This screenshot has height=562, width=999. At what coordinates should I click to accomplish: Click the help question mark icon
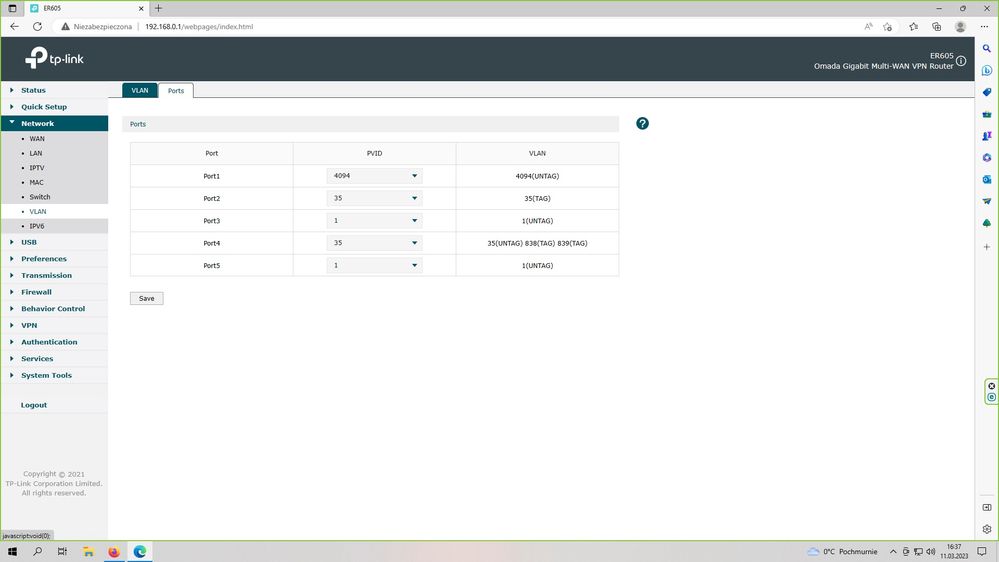pos(642,124)
